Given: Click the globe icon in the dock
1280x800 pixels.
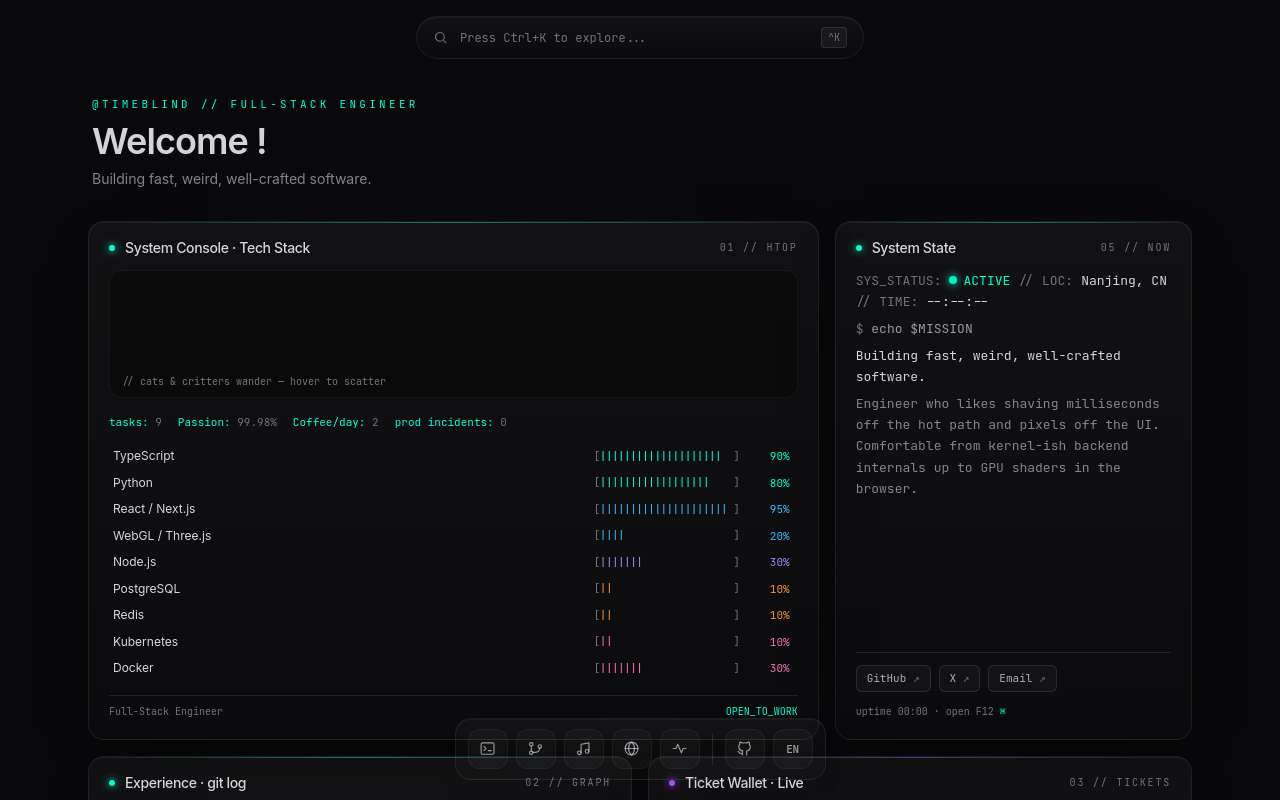Looking at the screenshot, I should (632, 749).
